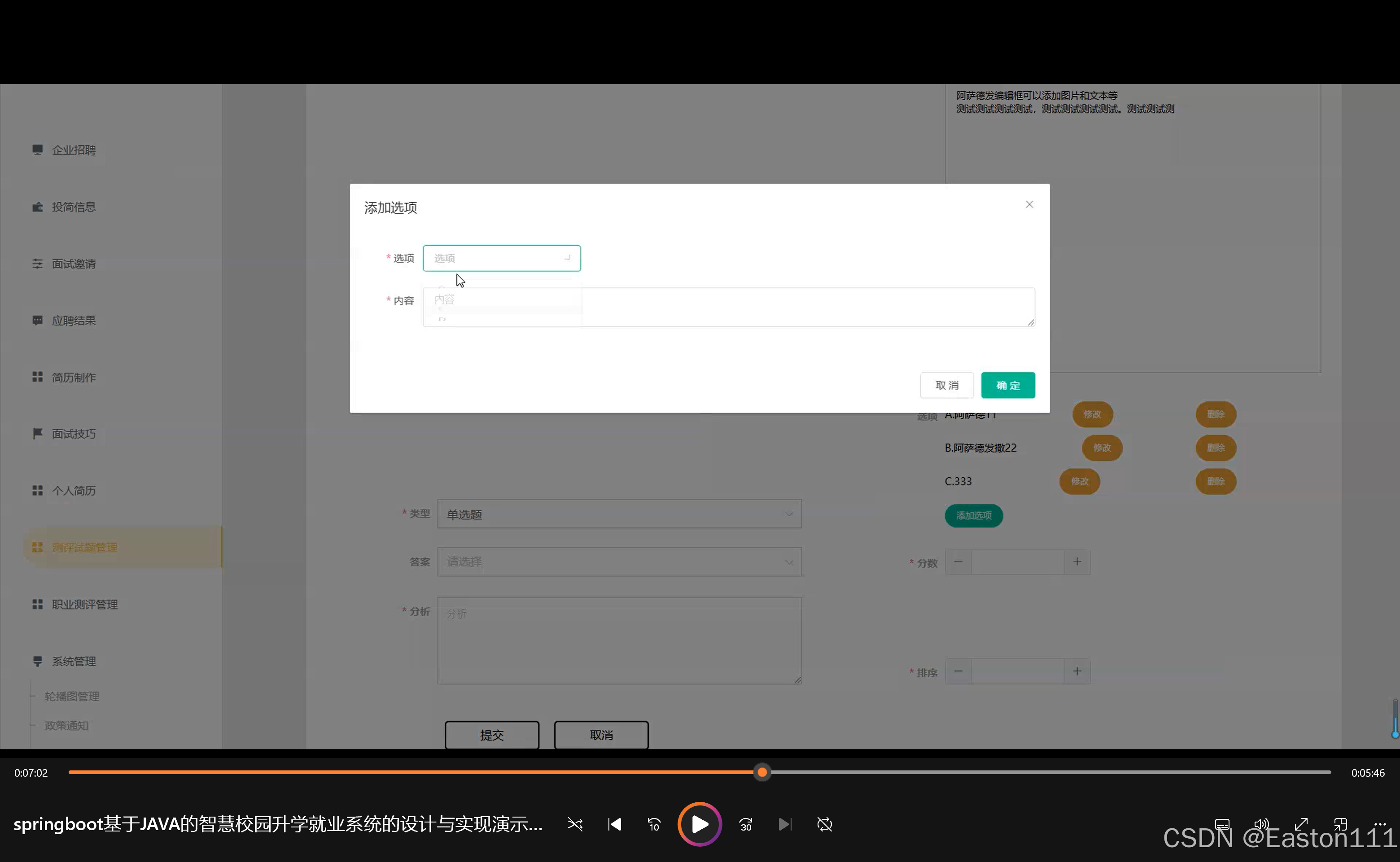Toggle shuffle playback on
Viewport: 1400px width, 862px height.
click(575, 824)
